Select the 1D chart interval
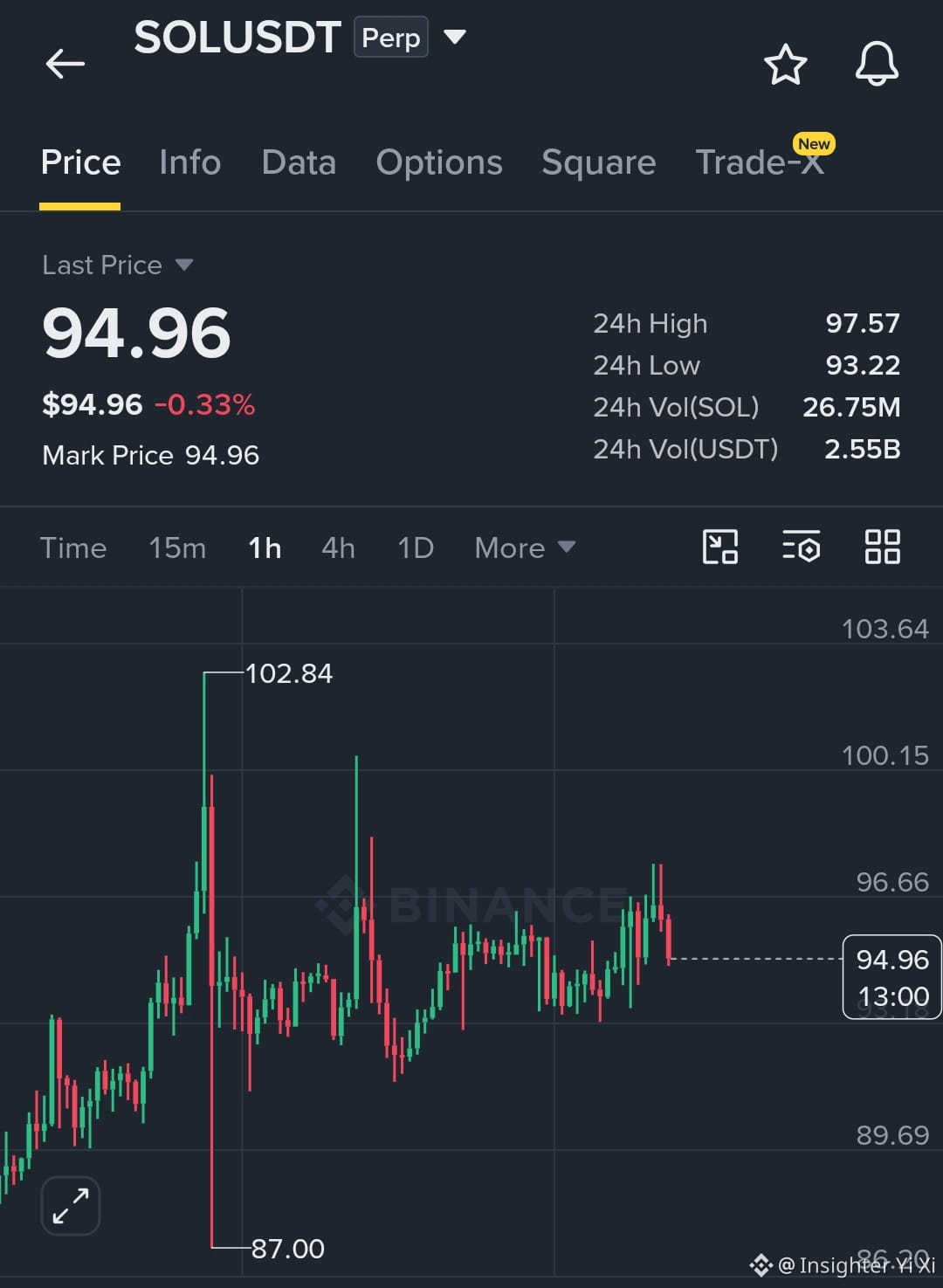Viewport: 943px width, 1288px height. tap(416, 548)
